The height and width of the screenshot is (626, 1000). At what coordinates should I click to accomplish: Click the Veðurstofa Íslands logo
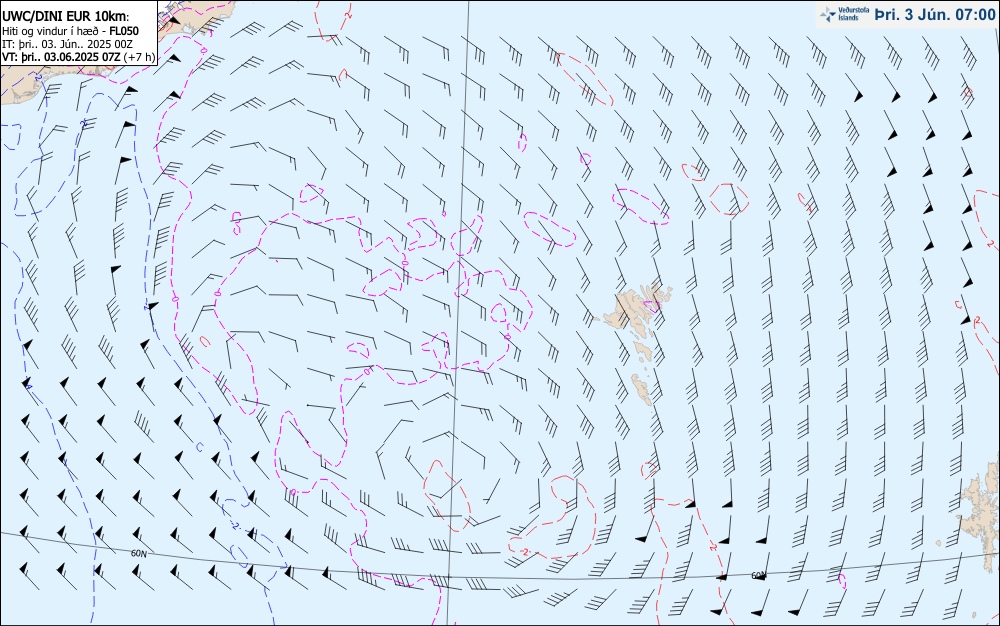[x=844, y=14]
